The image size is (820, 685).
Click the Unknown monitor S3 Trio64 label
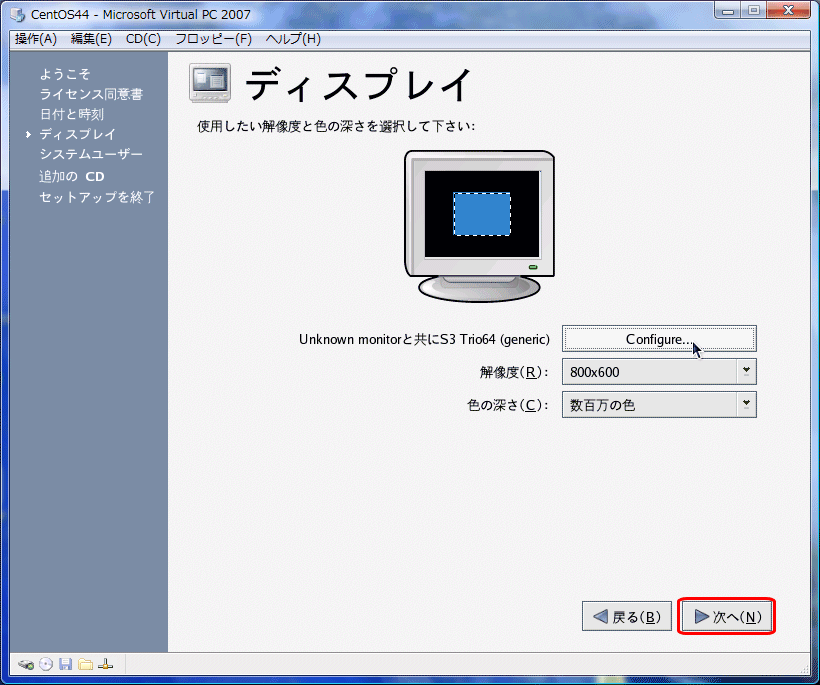424,339
